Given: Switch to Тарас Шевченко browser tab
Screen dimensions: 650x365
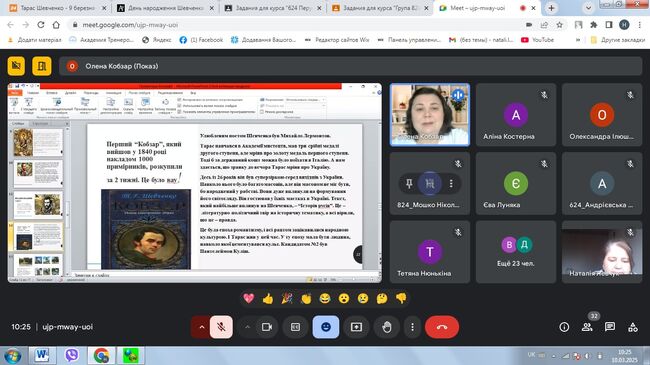Looking at the screenshot, I should 57,8.
